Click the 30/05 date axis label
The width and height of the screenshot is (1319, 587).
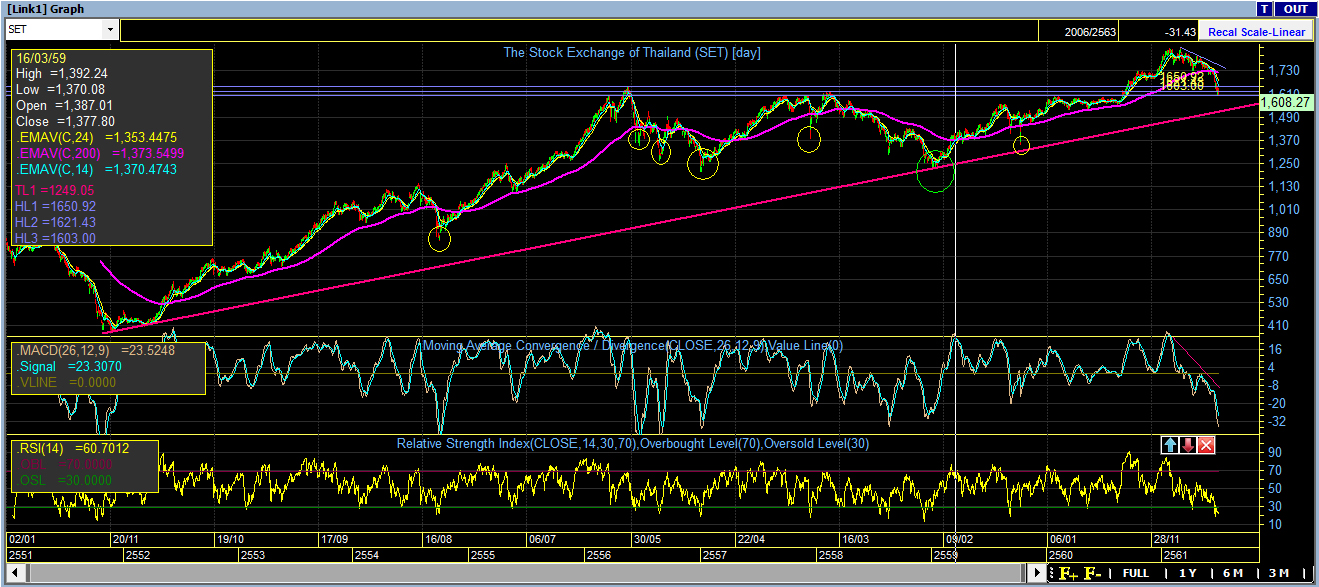click(x=646, y=539)
